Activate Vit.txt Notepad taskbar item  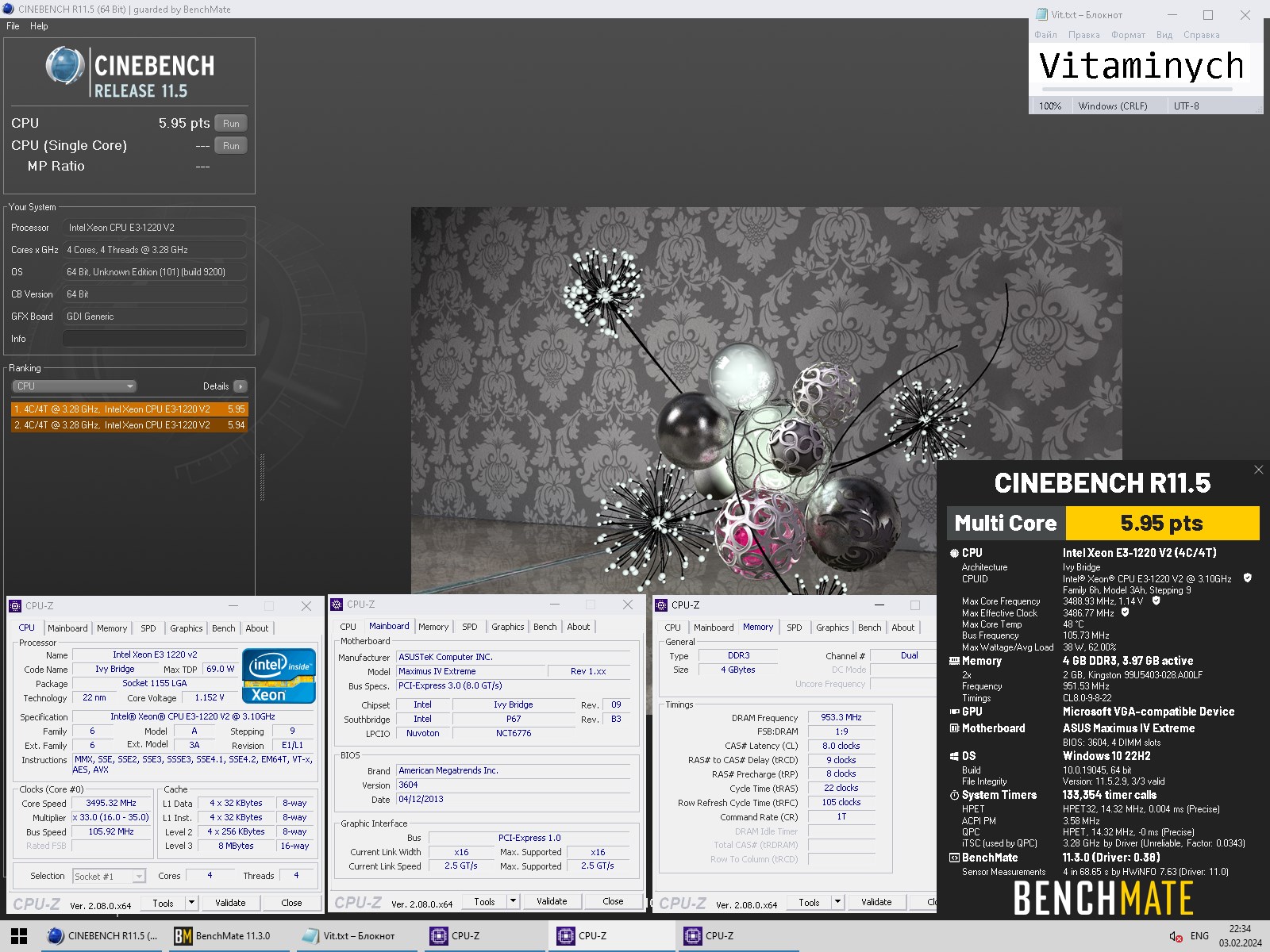coord(357,936)
